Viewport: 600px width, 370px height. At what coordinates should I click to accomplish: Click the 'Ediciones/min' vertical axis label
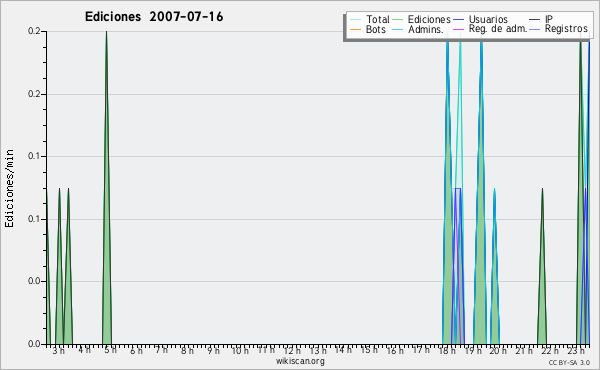tap(9, 188)
